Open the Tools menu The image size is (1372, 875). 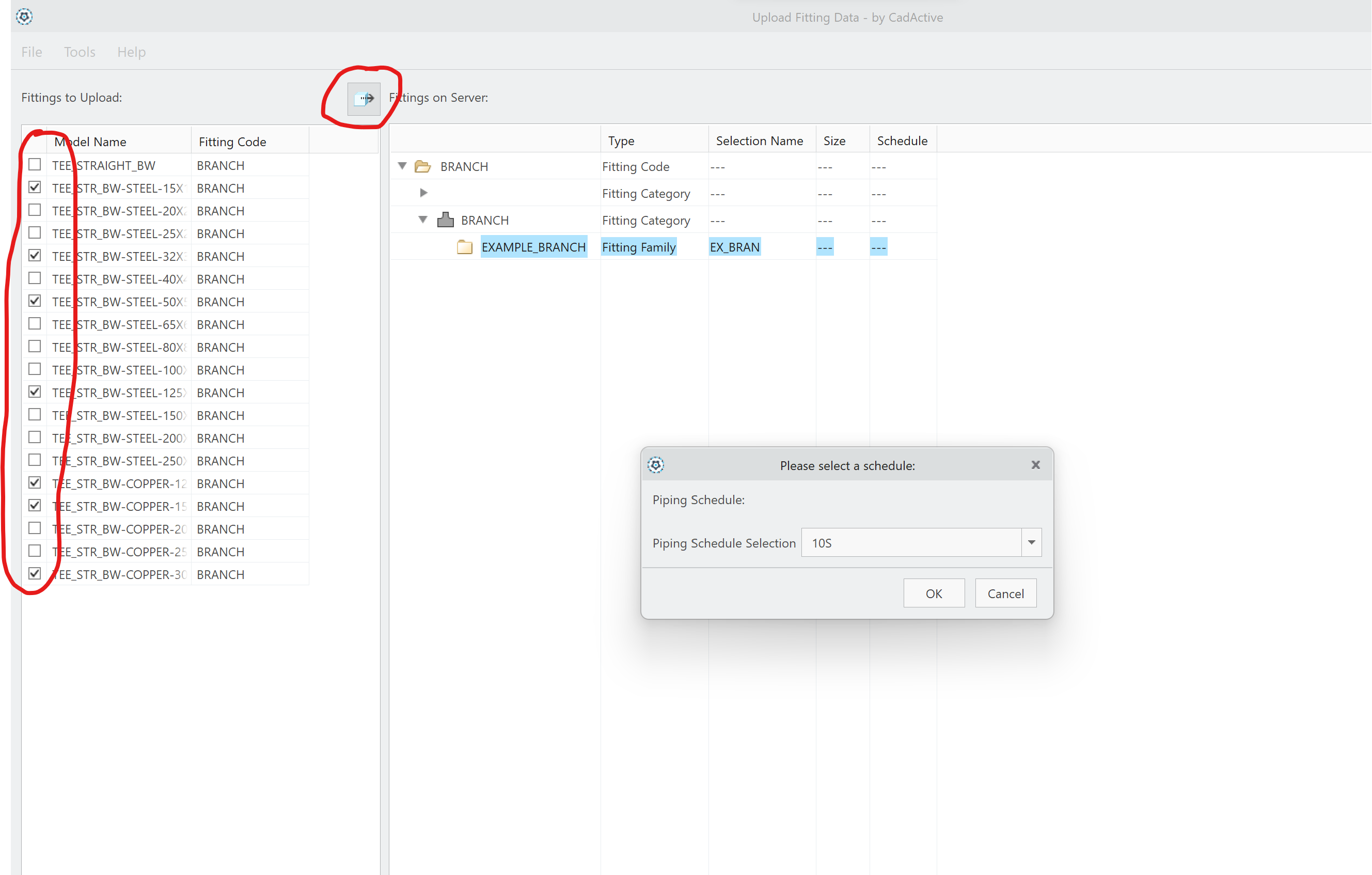[80, 52]
